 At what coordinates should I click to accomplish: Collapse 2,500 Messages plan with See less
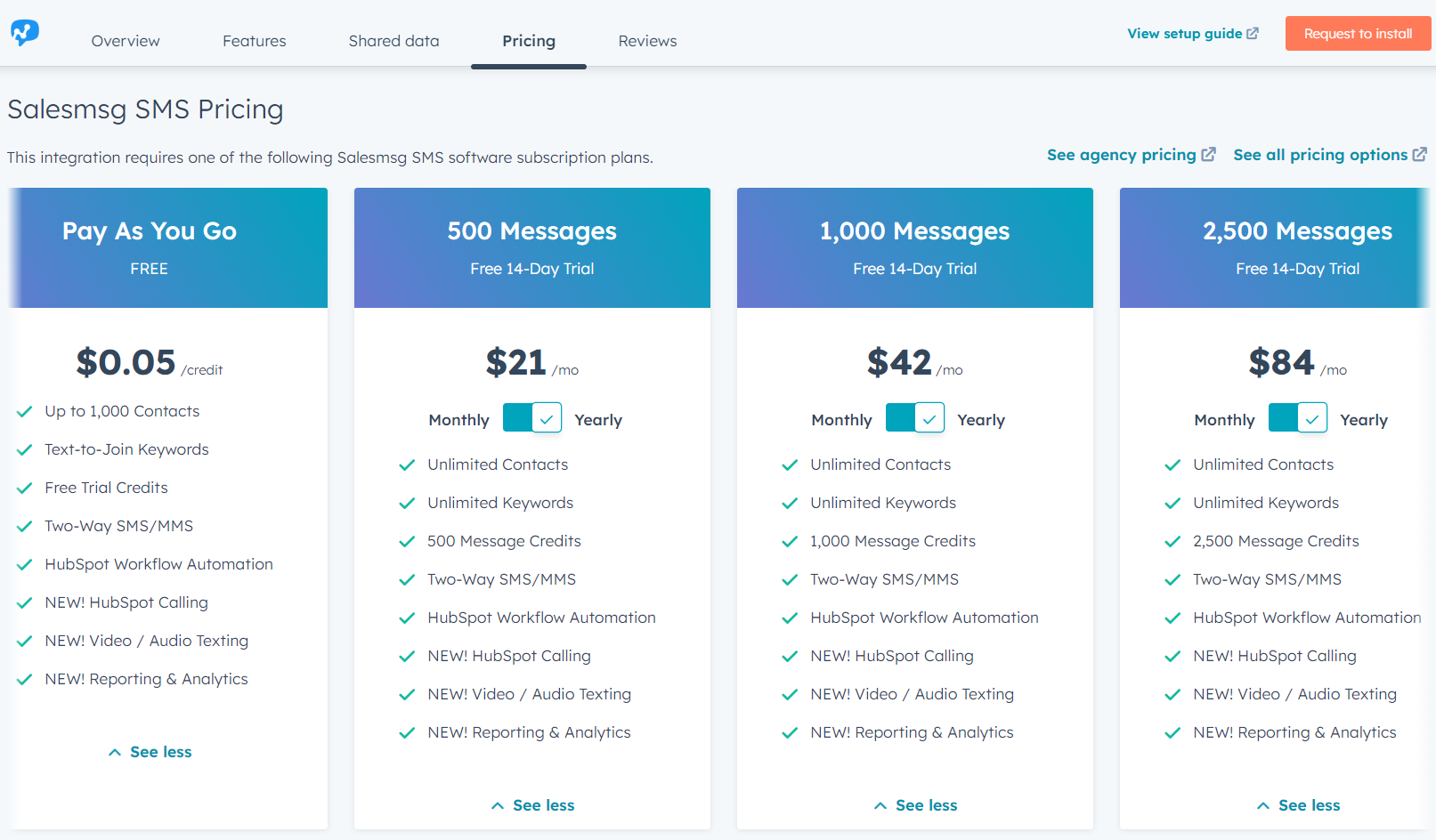1298,805
